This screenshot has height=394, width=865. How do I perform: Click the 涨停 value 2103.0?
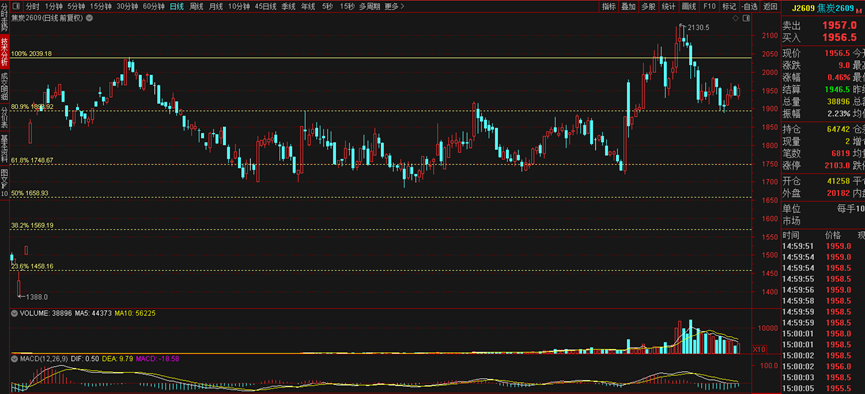click(x=837, y=166)
